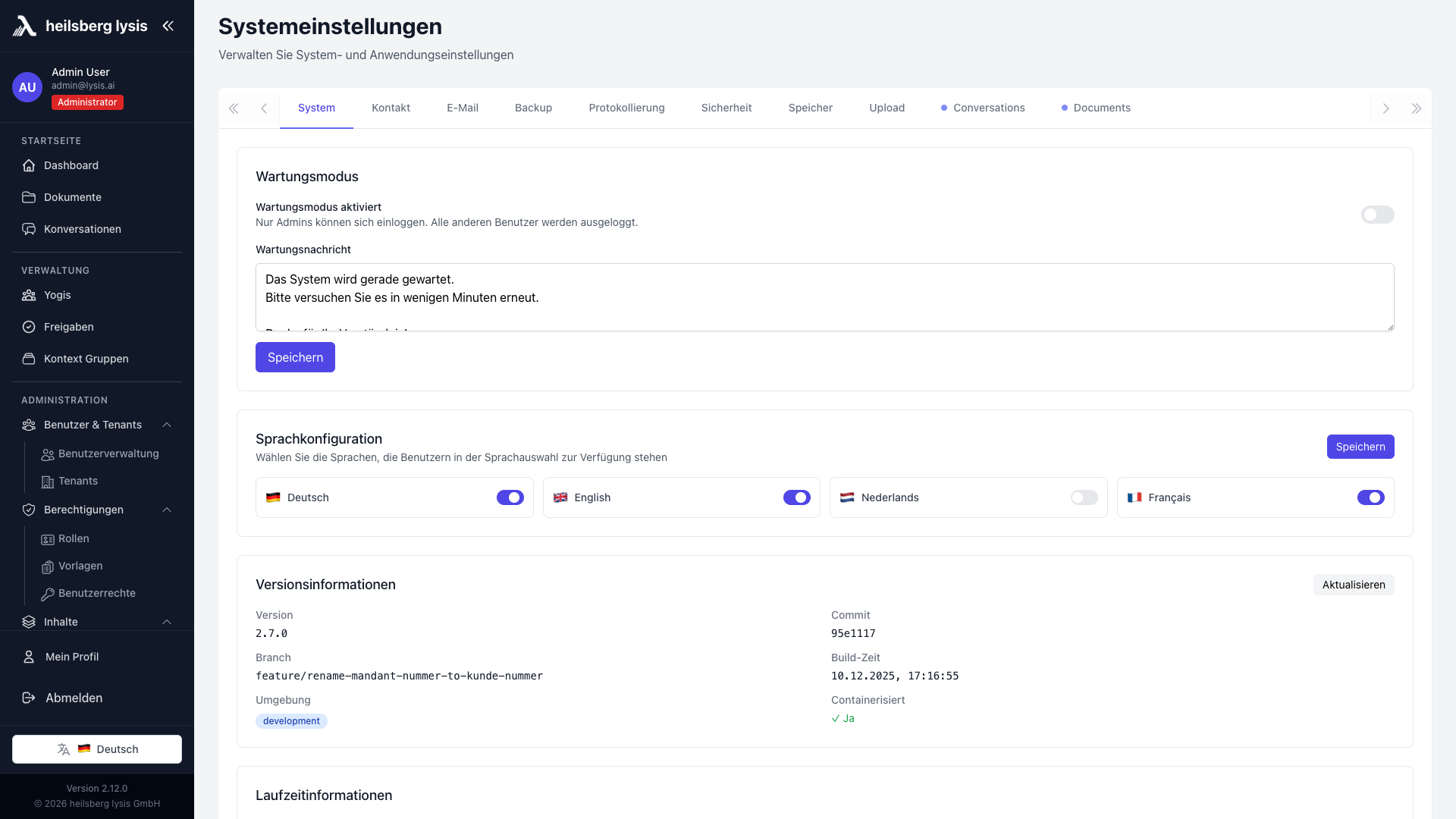The image size is (1456, 819).
Task: Click the Abmelden logout icon
Action: (29, 698)
